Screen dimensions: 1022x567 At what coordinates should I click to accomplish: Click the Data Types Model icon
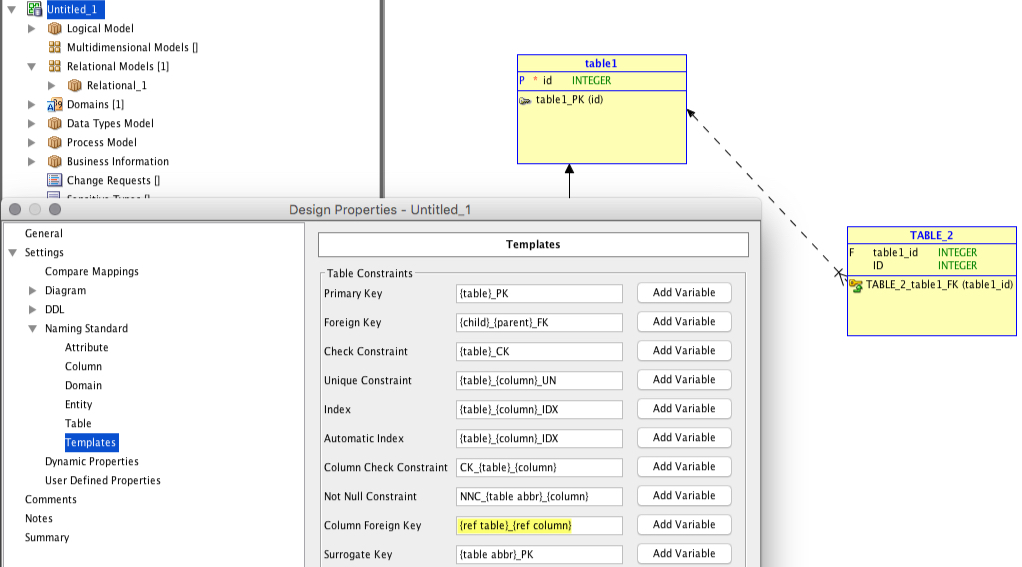pos(55,123)
